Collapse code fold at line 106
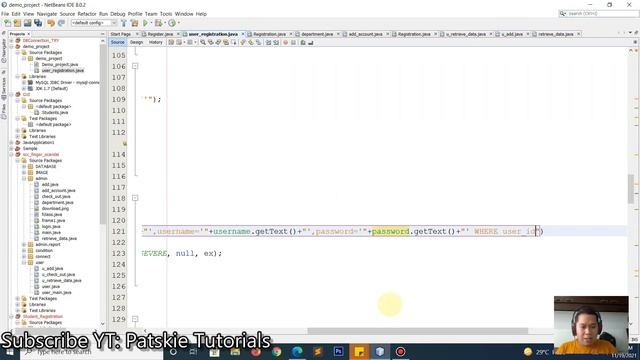 (x=135, y=66)
